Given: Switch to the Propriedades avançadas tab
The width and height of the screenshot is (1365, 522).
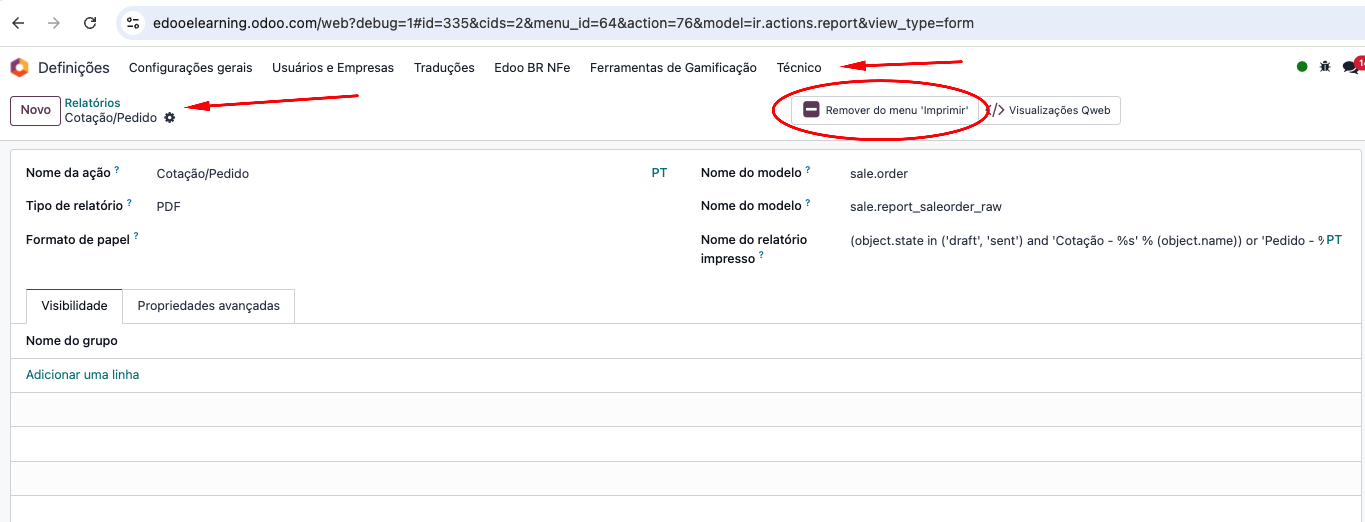Looking at the screenshot, I should click(x=209, y=306).
